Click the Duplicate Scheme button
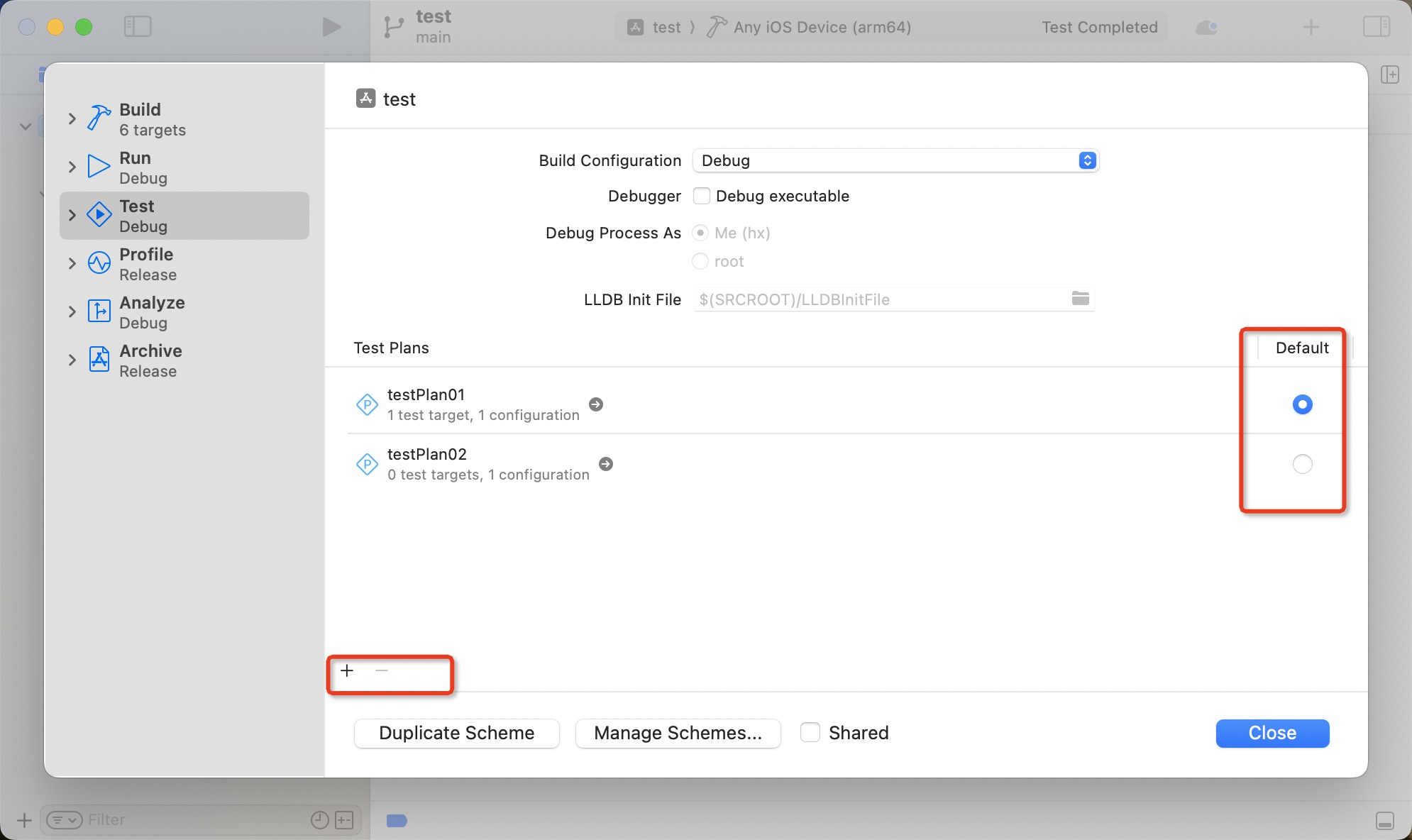Screen dimensions: 1412x840 456,733
